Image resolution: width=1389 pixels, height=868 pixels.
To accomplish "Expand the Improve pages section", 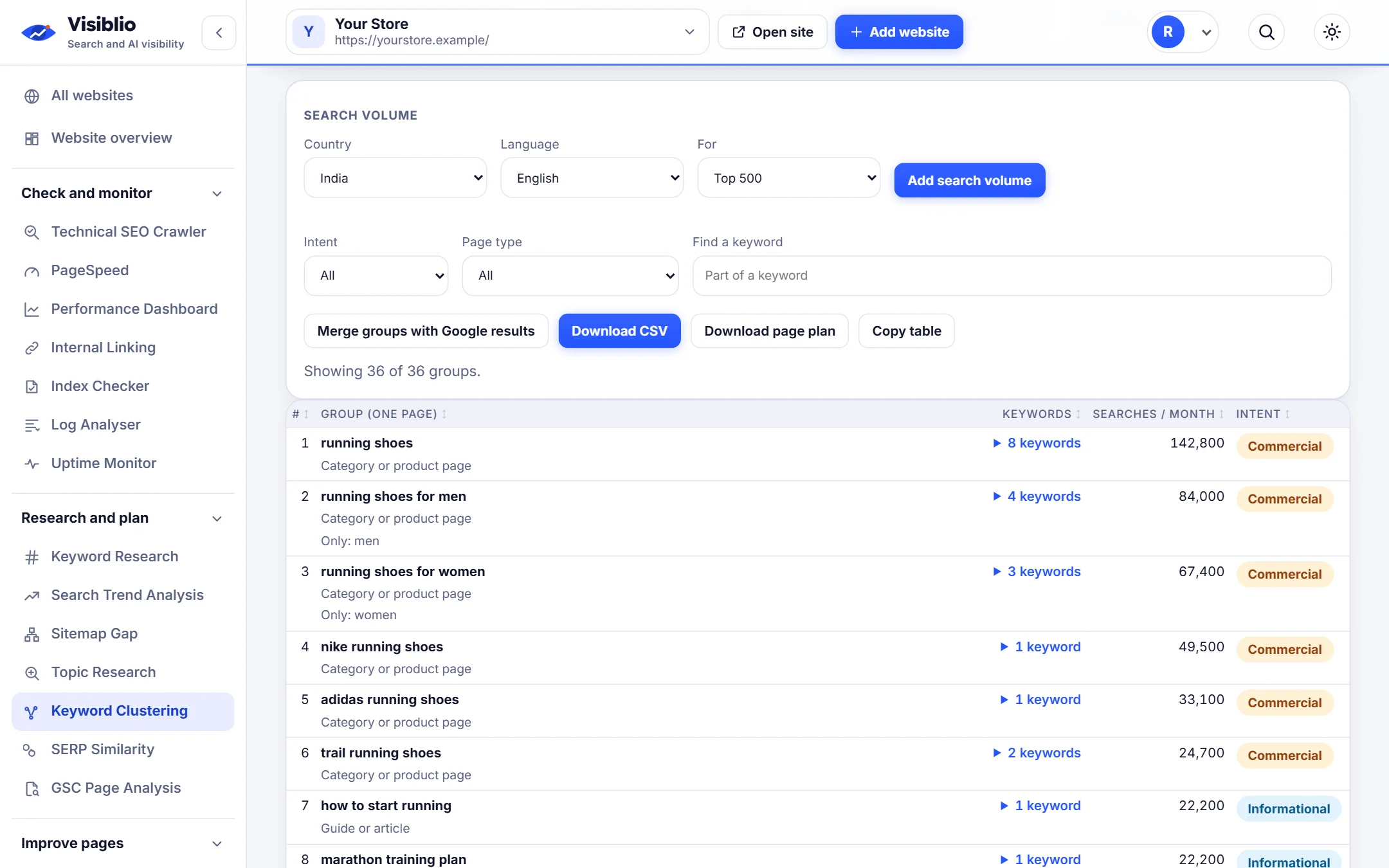I will pos(122,843).
